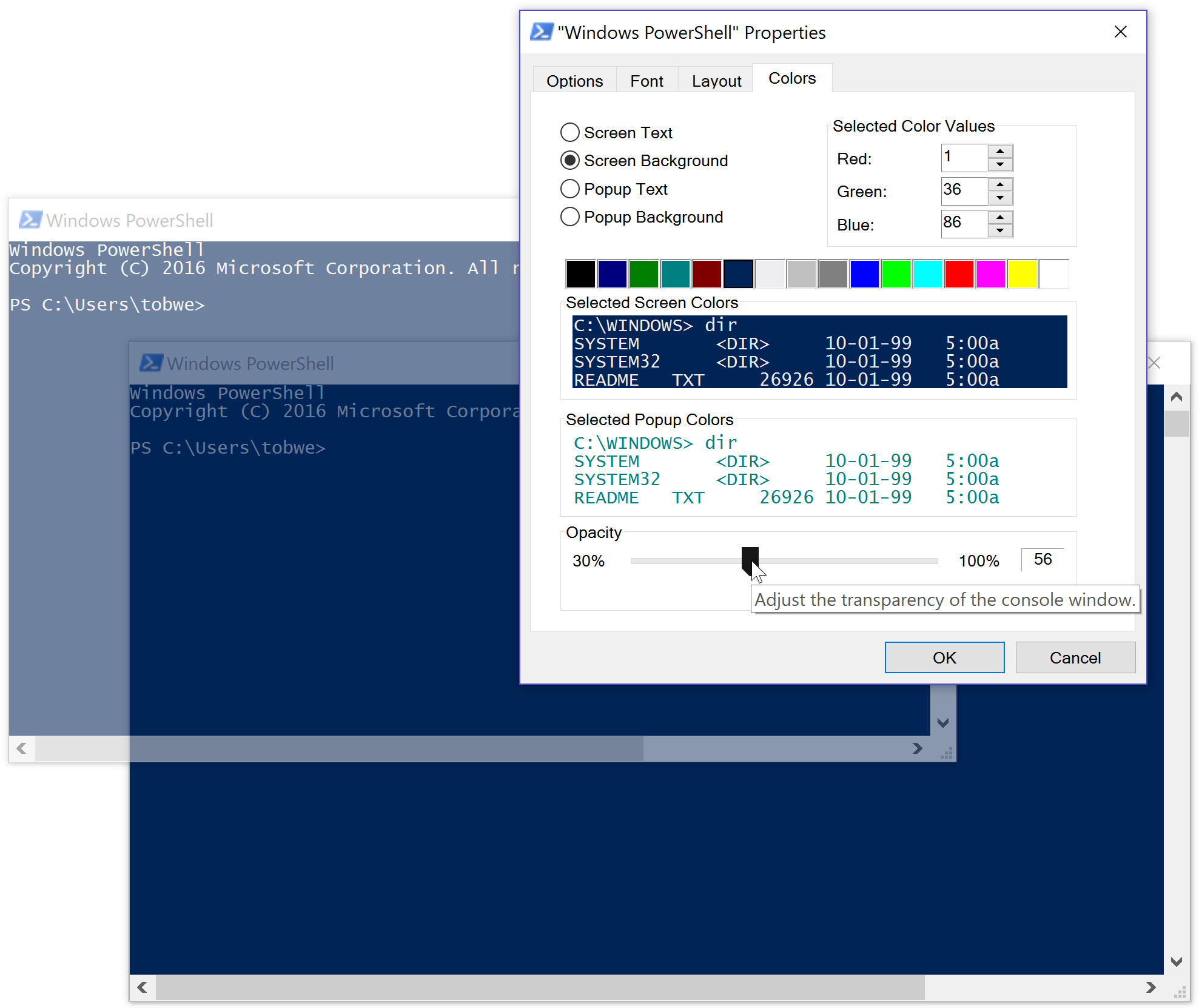This screenshot has width=1199, height=1008.
Task: Pick the teal color swatch
Action: pyautogui.click(x=675, y=274)
